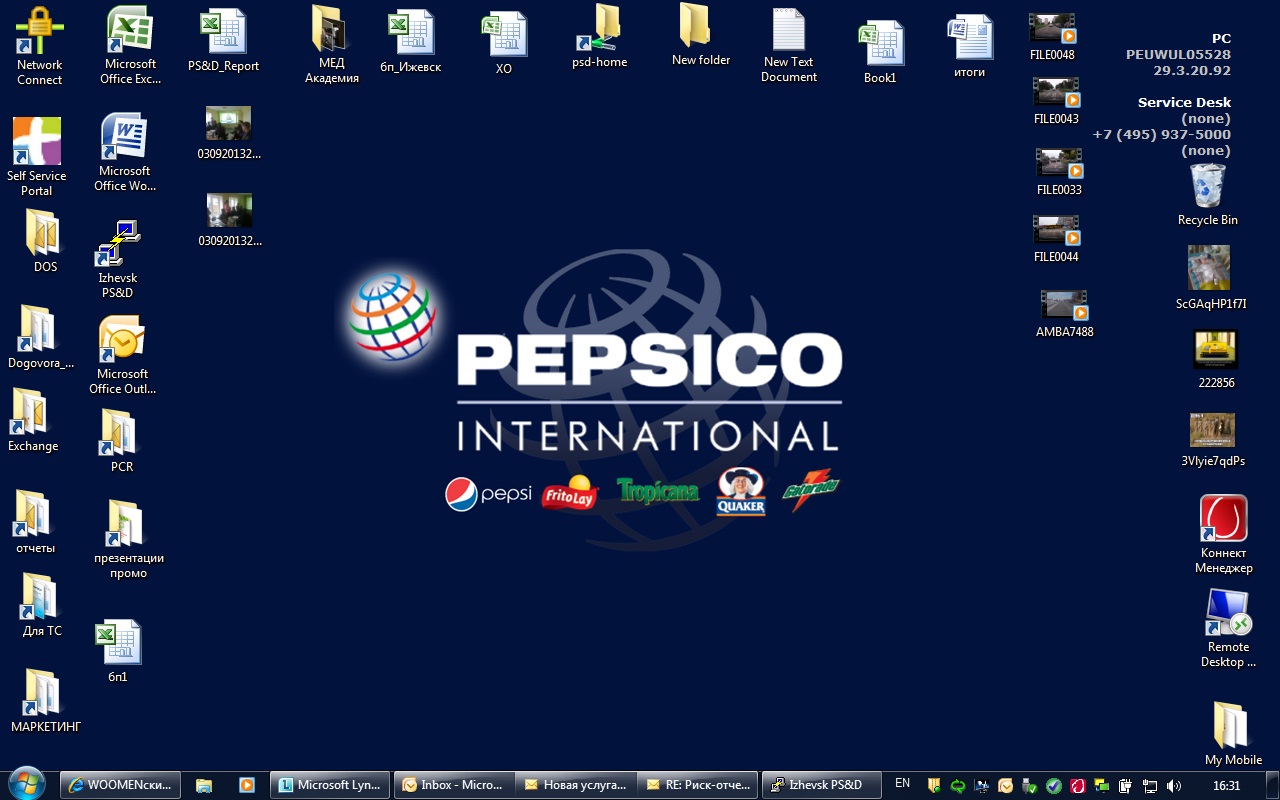Open the clock showing 16:31
1280x800 pixels.
point(1226,786)
